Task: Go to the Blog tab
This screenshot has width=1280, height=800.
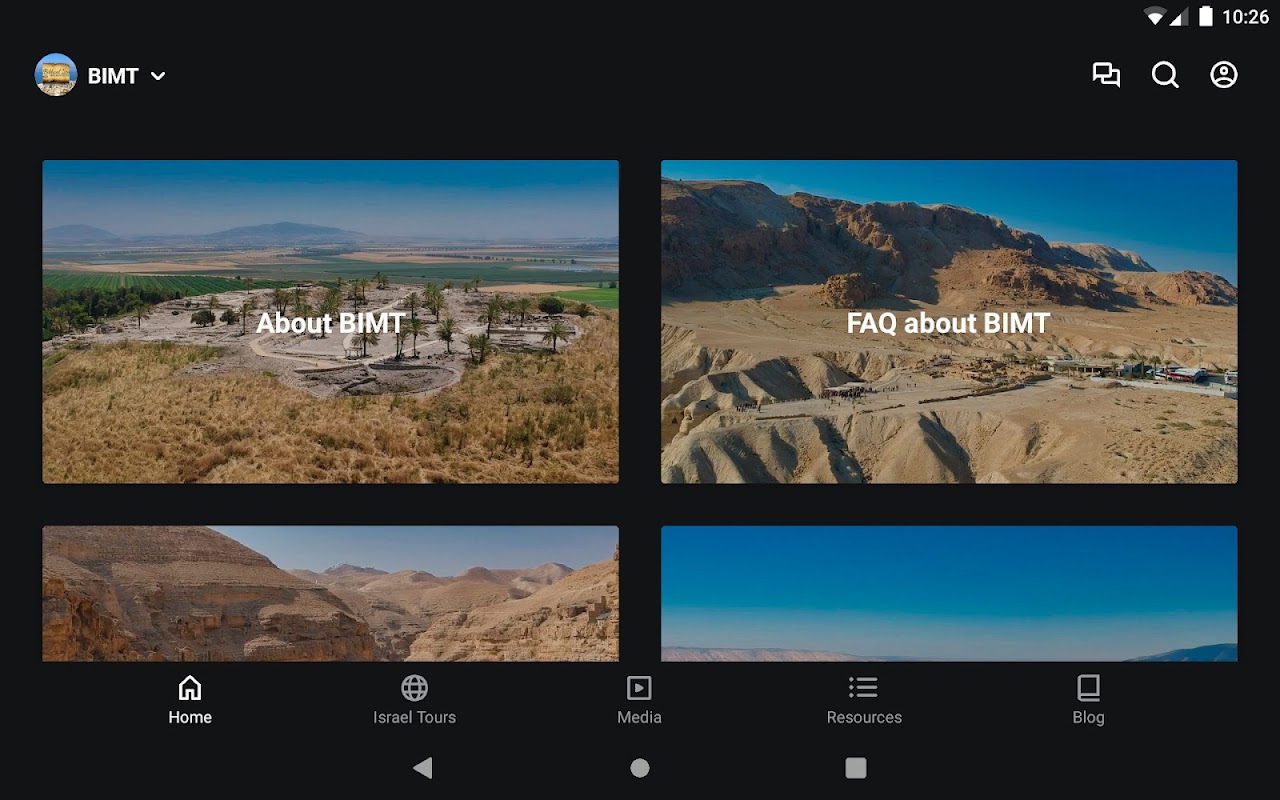Action: point(1088,700)
